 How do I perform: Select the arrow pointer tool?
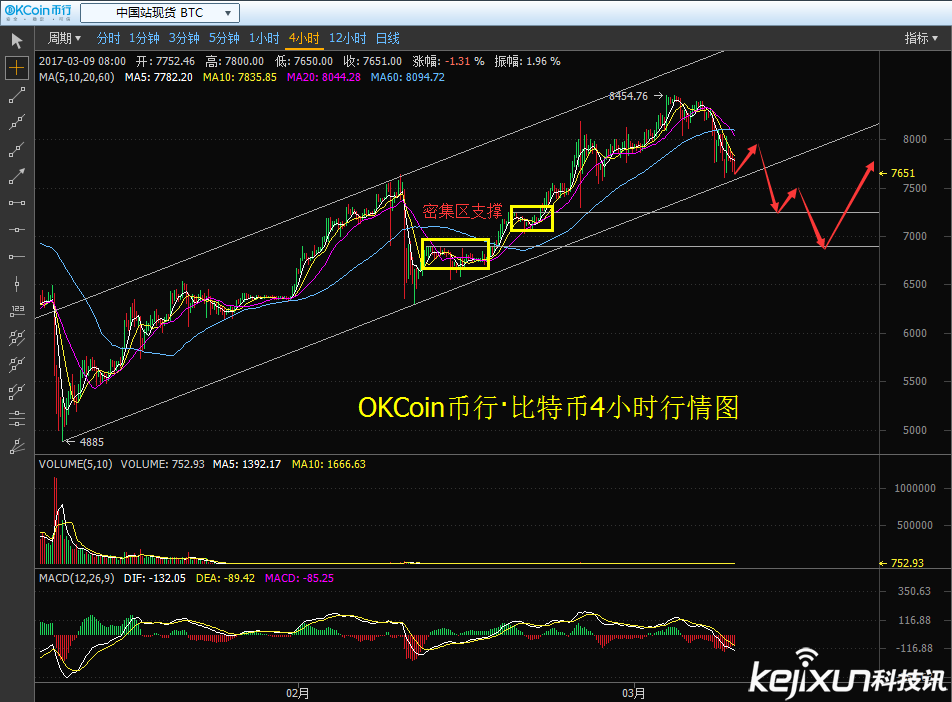point(16,41)
